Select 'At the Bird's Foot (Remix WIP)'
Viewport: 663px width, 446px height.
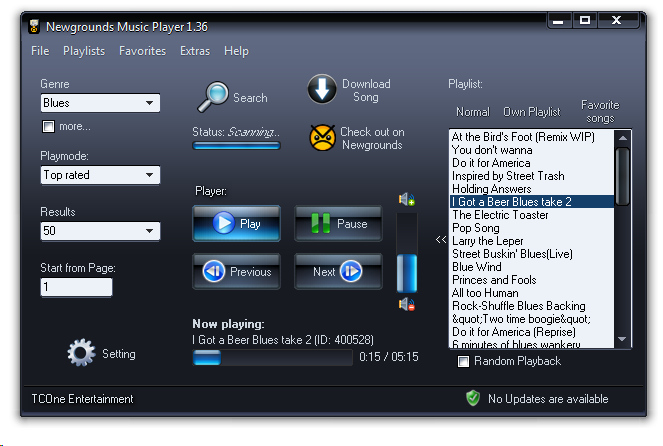(531, 137)
